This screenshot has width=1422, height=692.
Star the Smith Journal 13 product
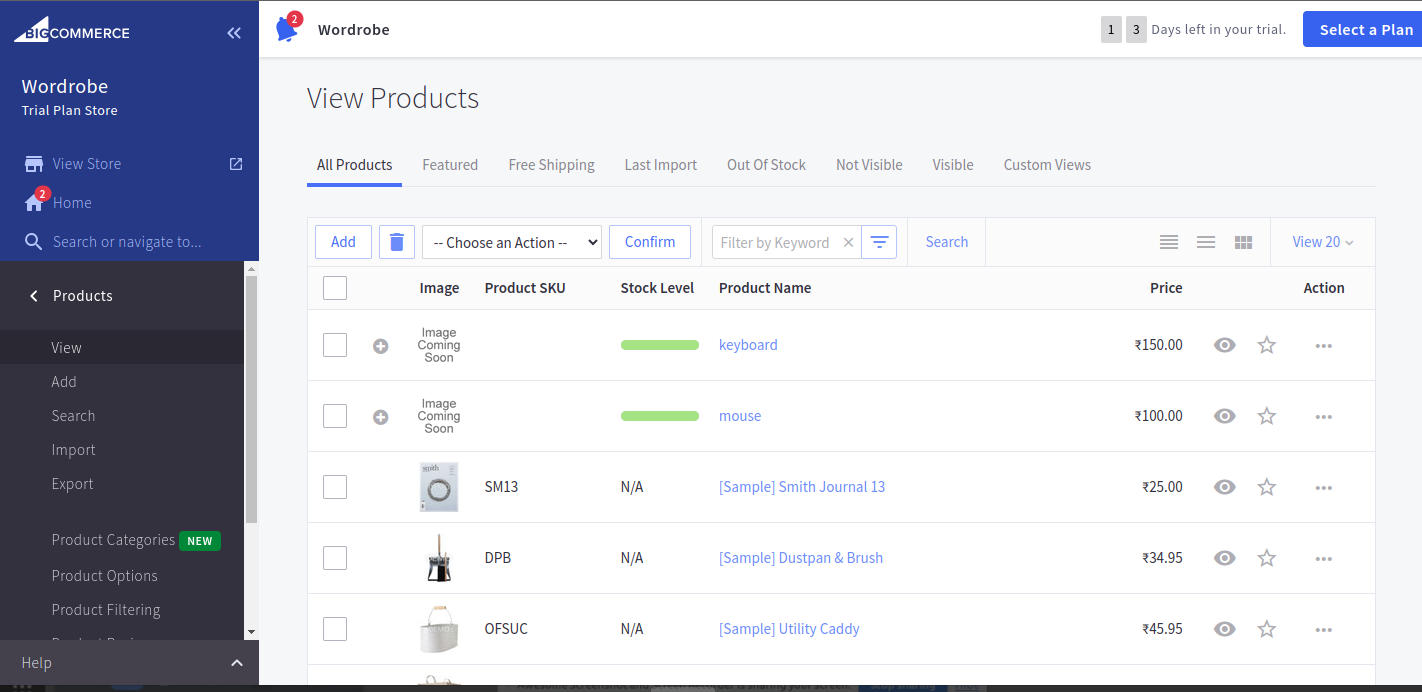(1267, 487)
